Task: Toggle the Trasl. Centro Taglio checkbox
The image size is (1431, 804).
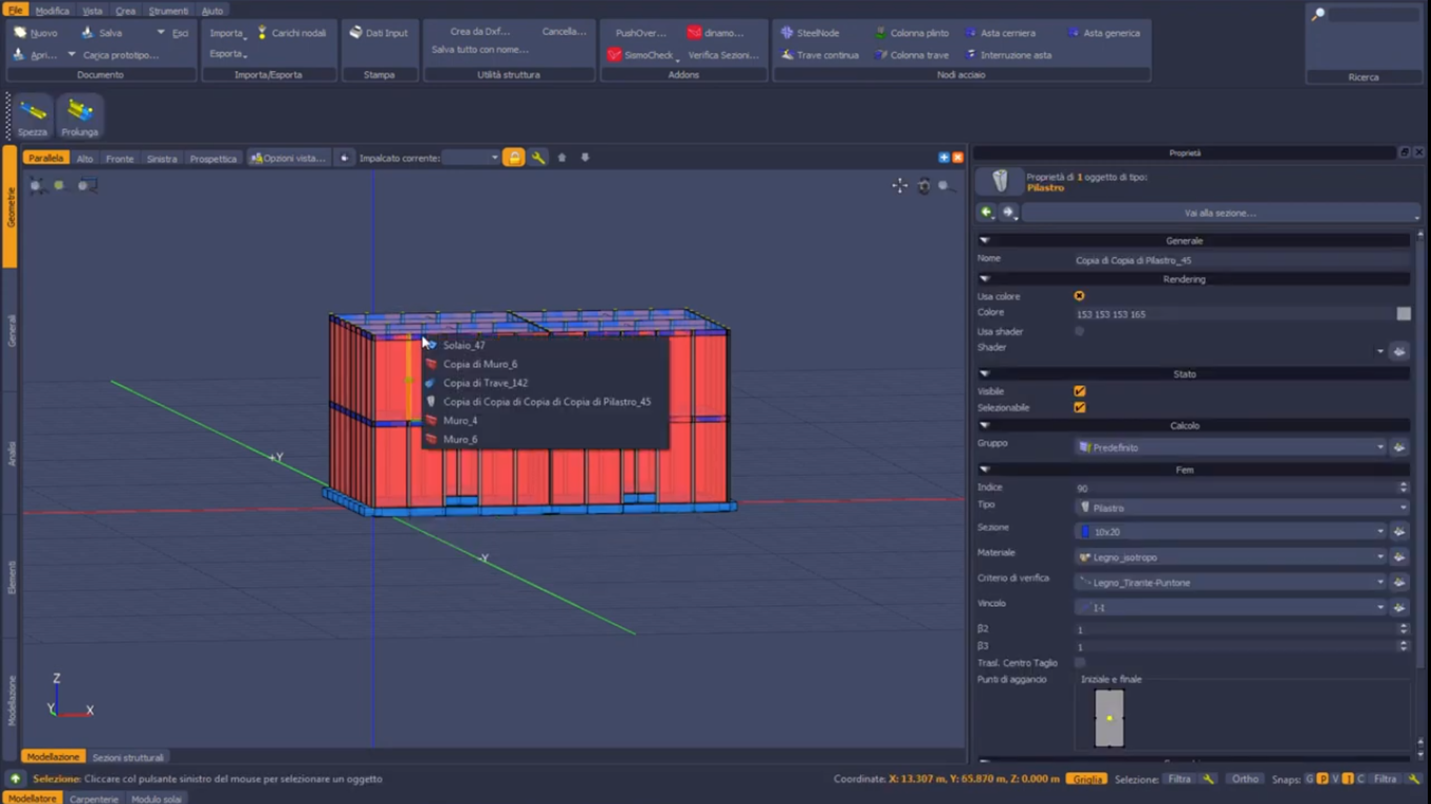Action: [1079, 662]
